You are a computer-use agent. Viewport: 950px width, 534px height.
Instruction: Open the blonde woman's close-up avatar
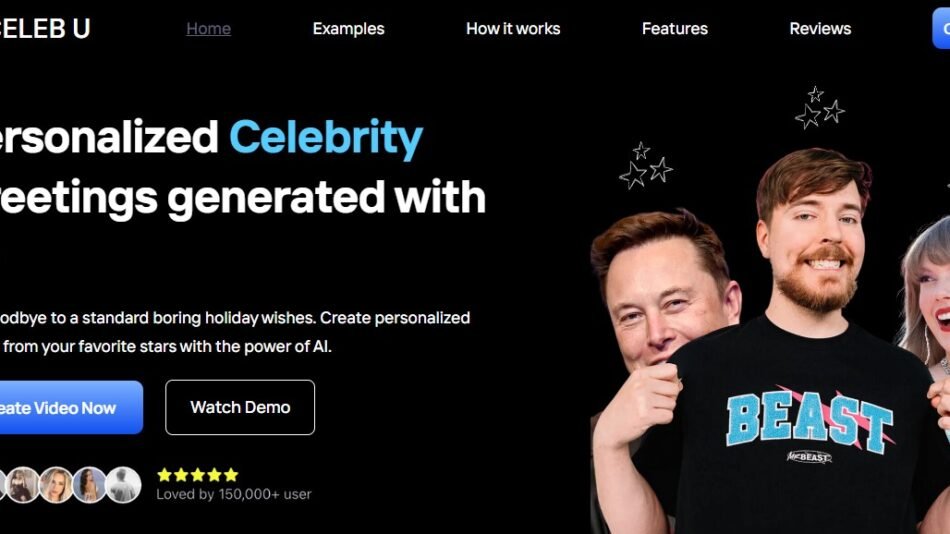(x=56, y=485)
